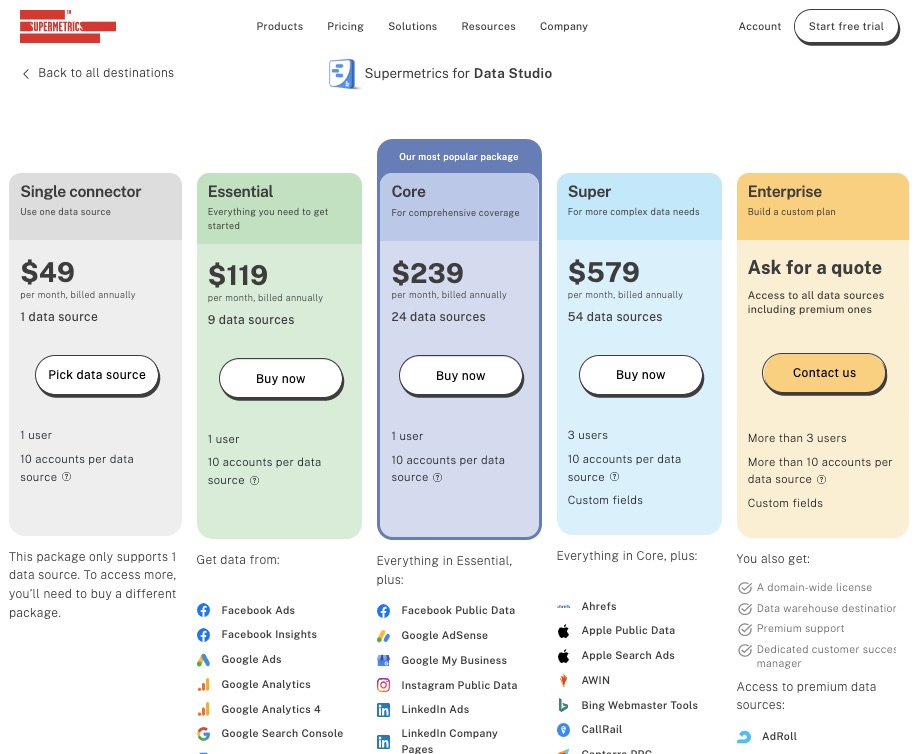
Task: Click the 54 data sources text
Action: (x=615, y=317)
